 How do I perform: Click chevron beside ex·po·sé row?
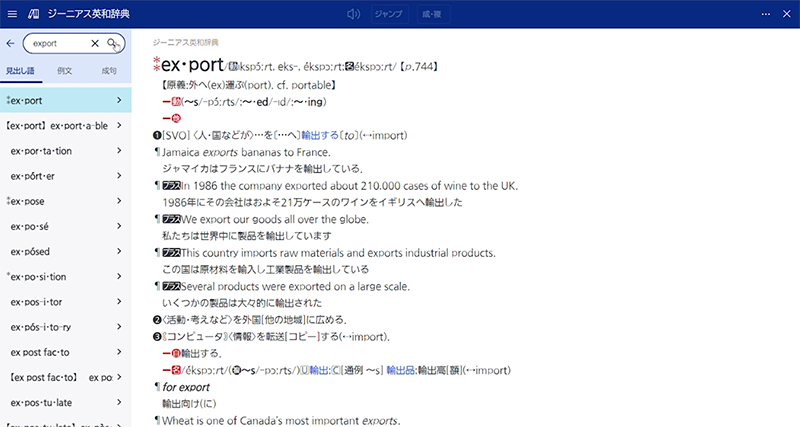(119, 226)
